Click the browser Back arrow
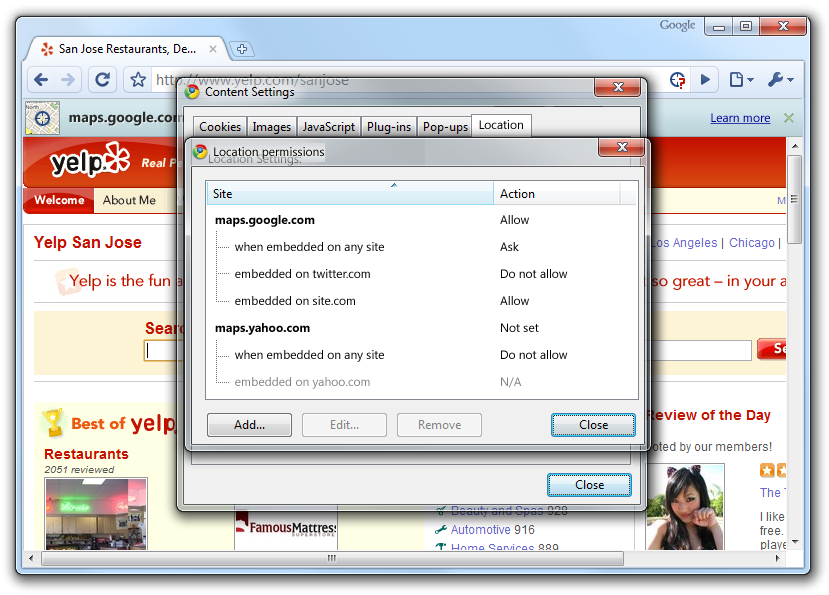 pos(40,80)
